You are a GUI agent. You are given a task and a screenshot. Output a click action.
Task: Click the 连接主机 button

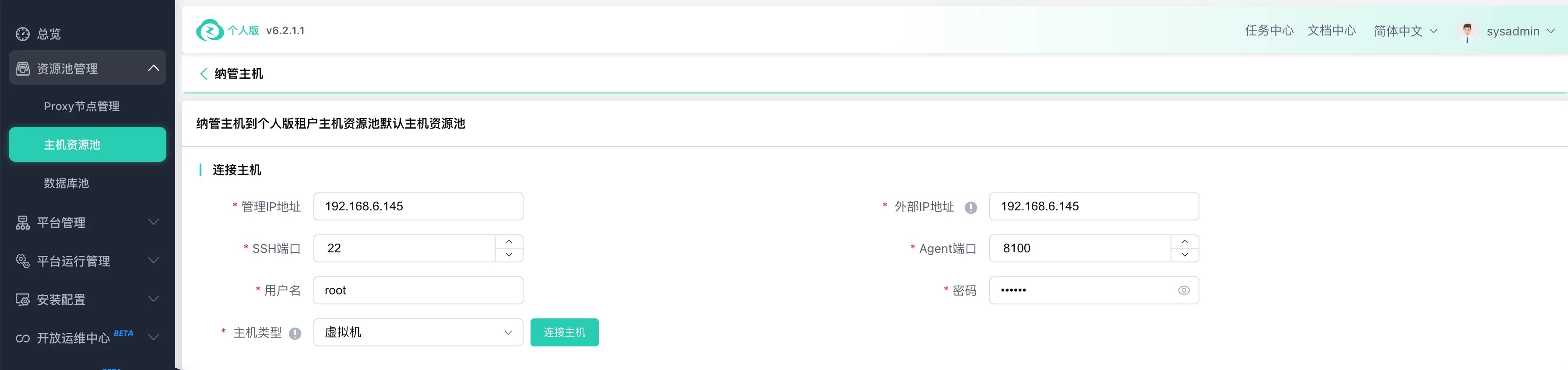click(564, 332)
